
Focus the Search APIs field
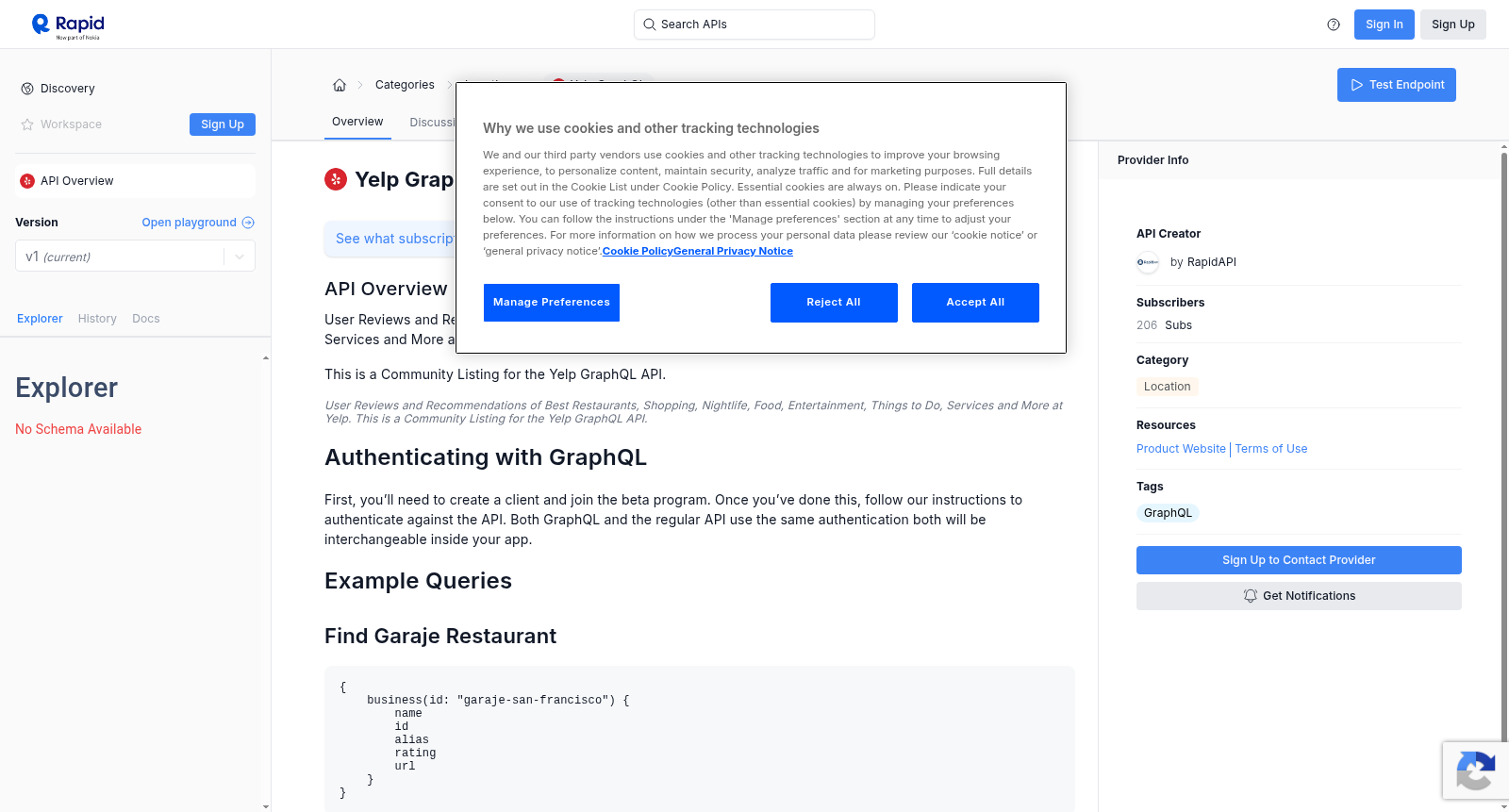(754, 25)
